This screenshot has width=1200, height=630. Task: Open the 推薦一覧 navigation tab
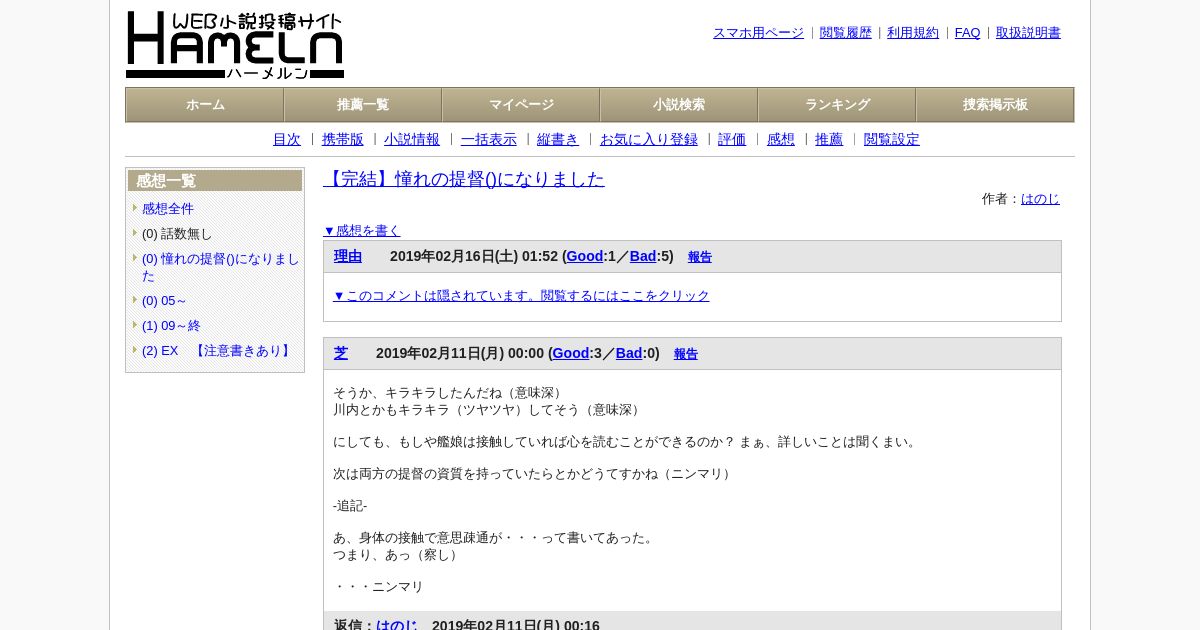[x=363, y=105]
